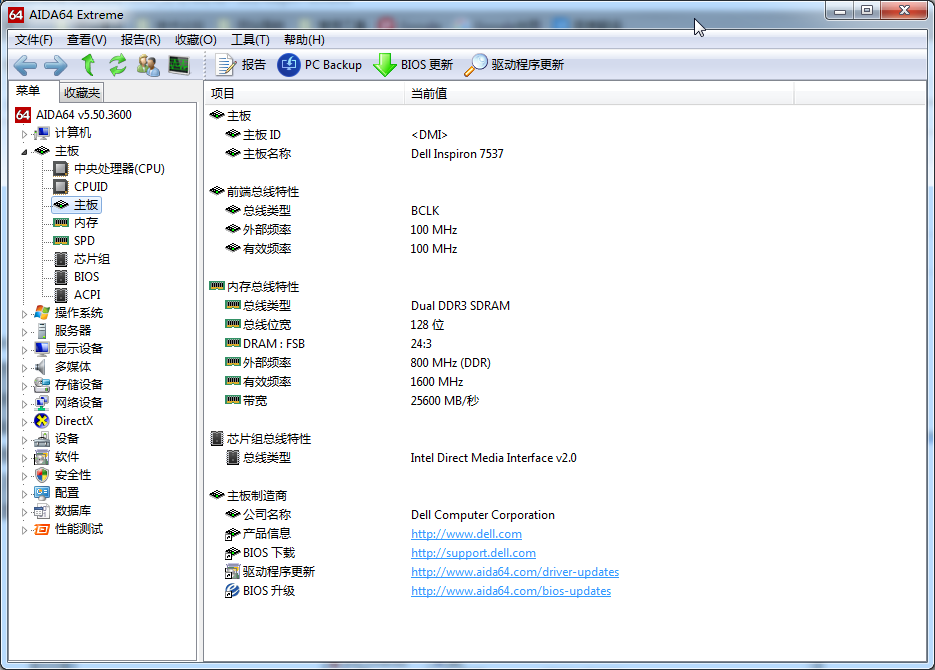Screen dimensions: 935x670
Task: Click the 当前值 column header
Action: point(599,94)
